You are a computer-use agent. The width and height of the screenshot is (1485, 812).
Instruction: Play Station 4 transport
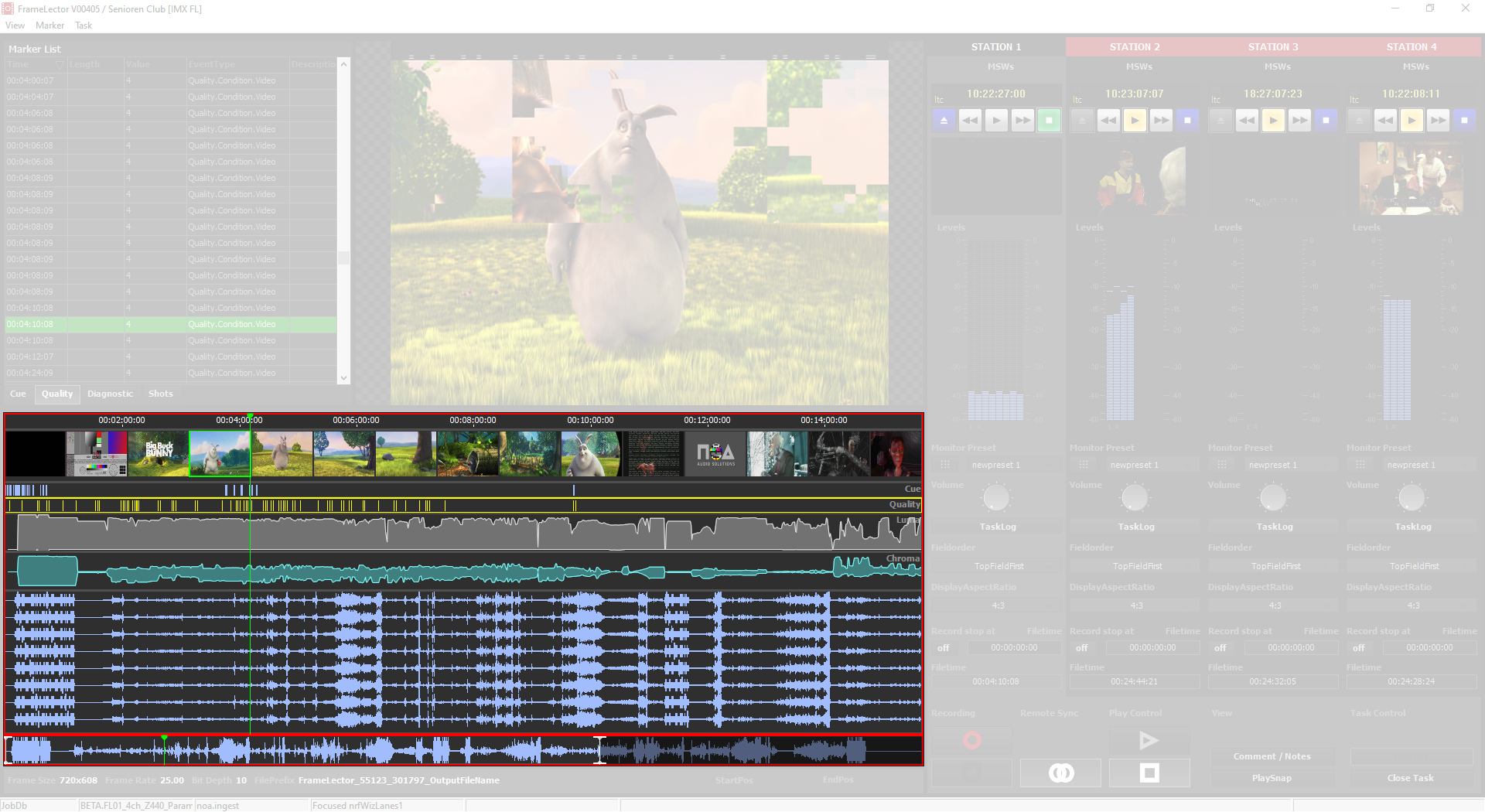(1412, 121)
